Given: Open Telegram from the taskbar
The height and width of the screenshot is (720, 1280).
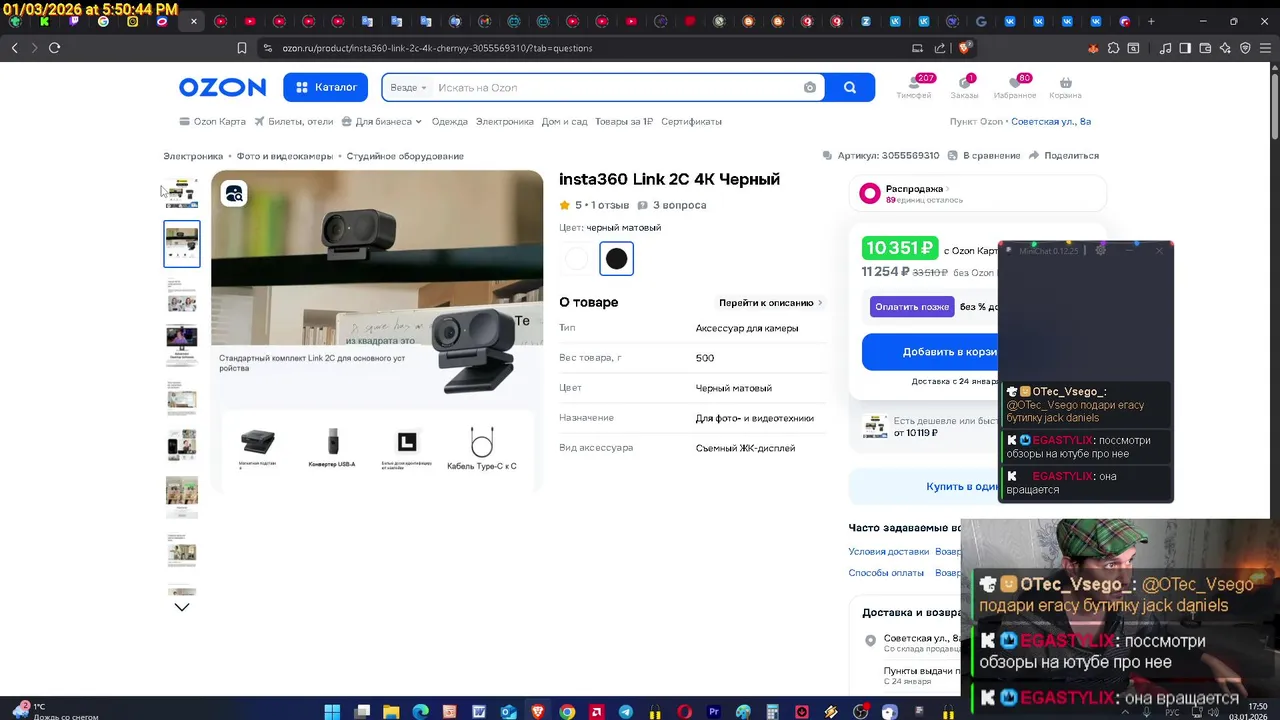Looking at the screenshot, I should pos(626,711).
